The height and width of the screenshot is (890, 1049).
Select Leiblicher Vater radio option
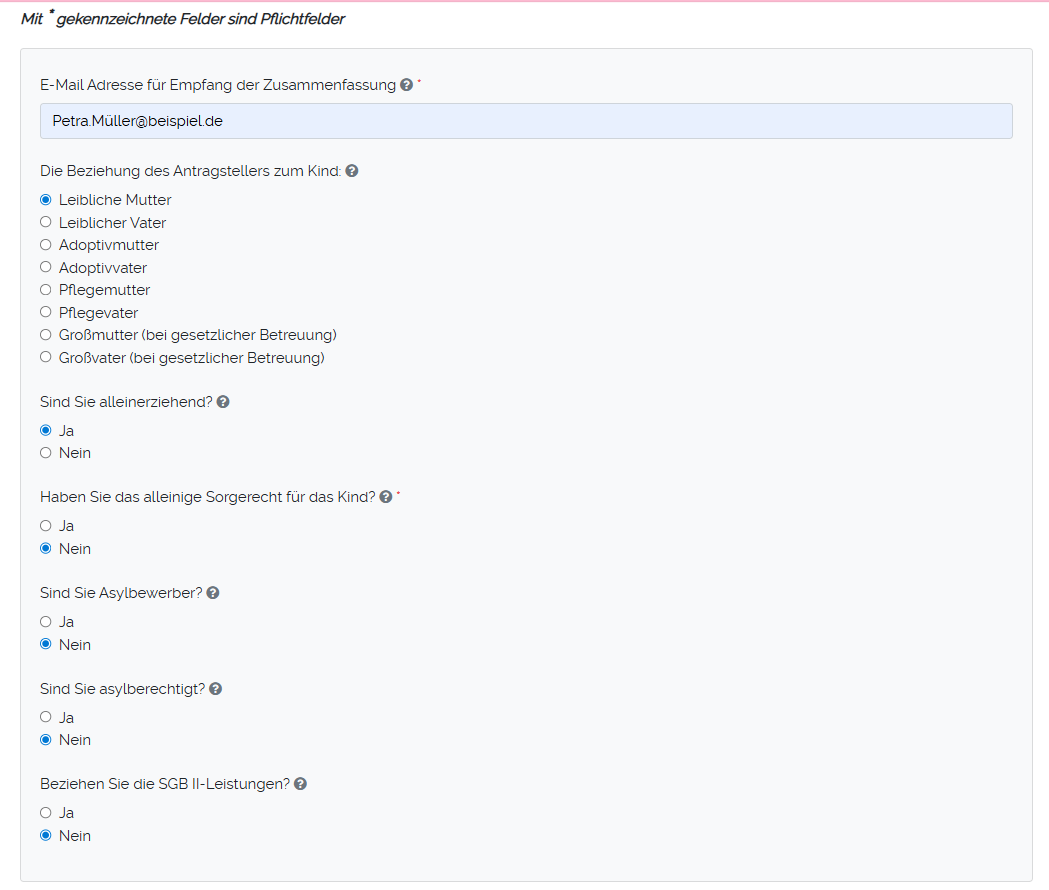(45, 222)
